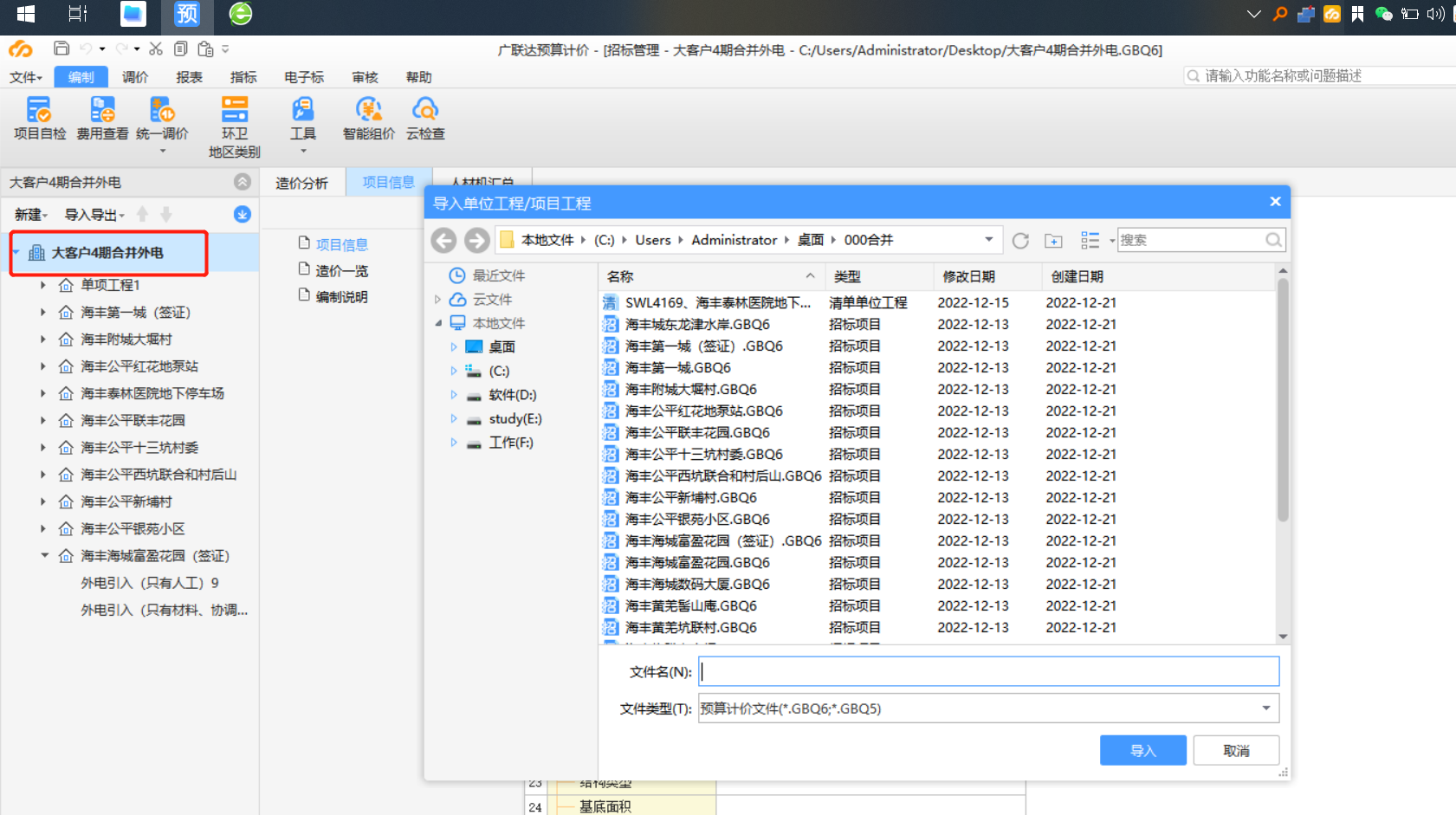Viewport: 1456px width, 815px height.
Task: Move item down with the down arrow
Action: (x=166, y=214)
